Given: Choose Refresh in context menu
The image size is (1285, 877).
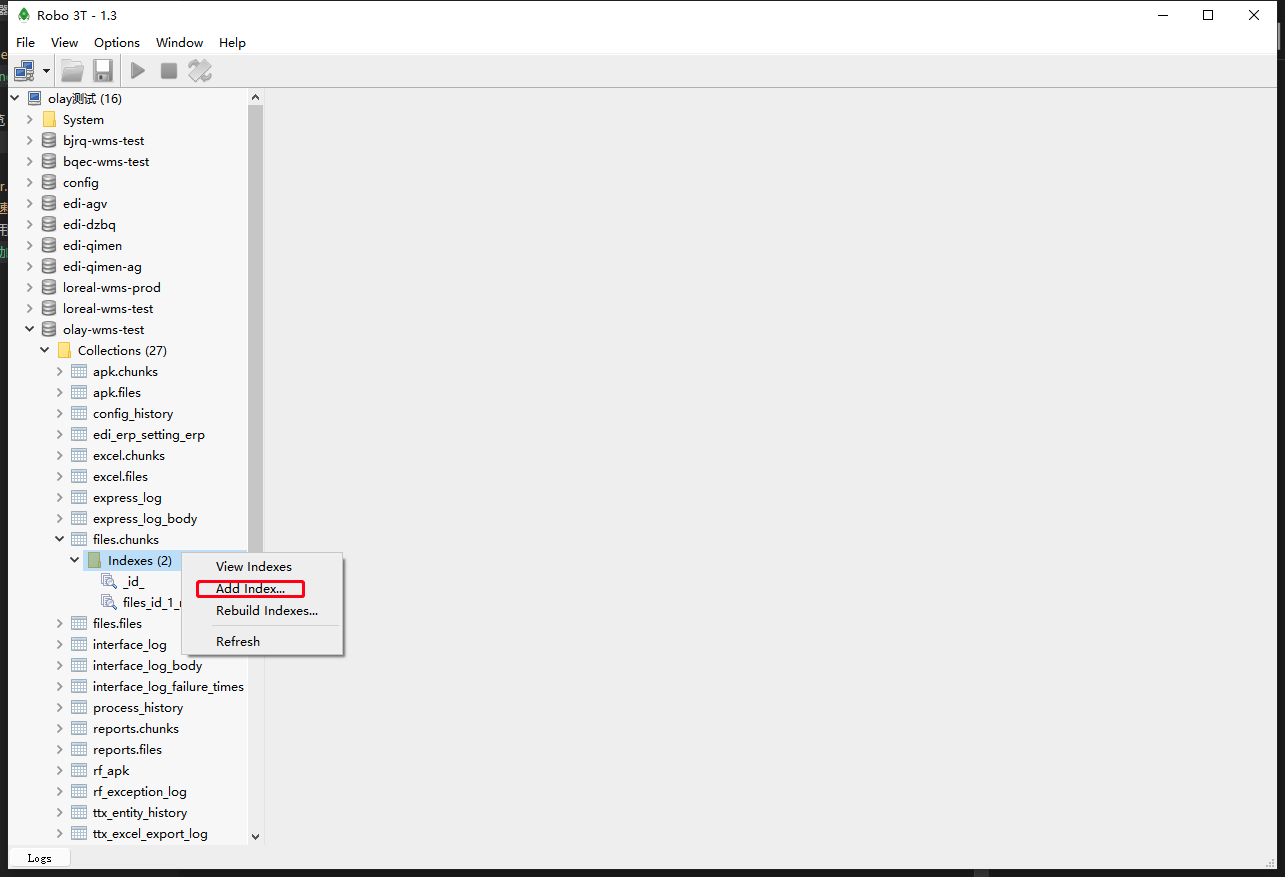Looking at the screenshot, I should click(x=238, y=642).
